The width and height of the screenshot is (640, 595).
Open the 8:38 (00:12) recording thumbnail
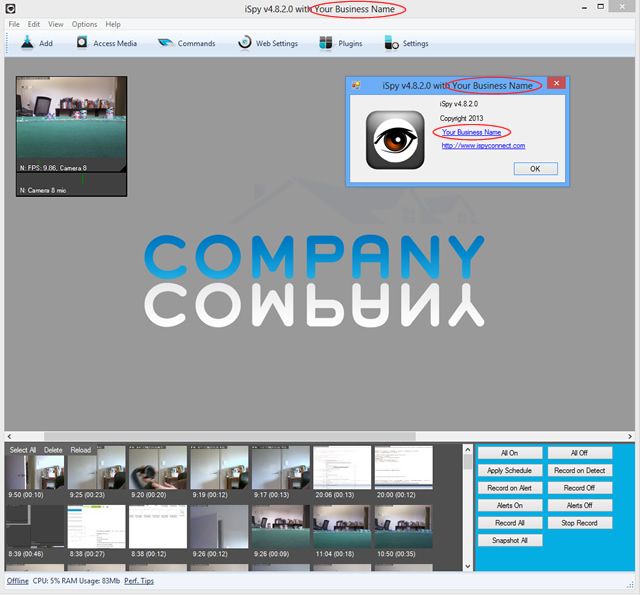click(158, 526)
